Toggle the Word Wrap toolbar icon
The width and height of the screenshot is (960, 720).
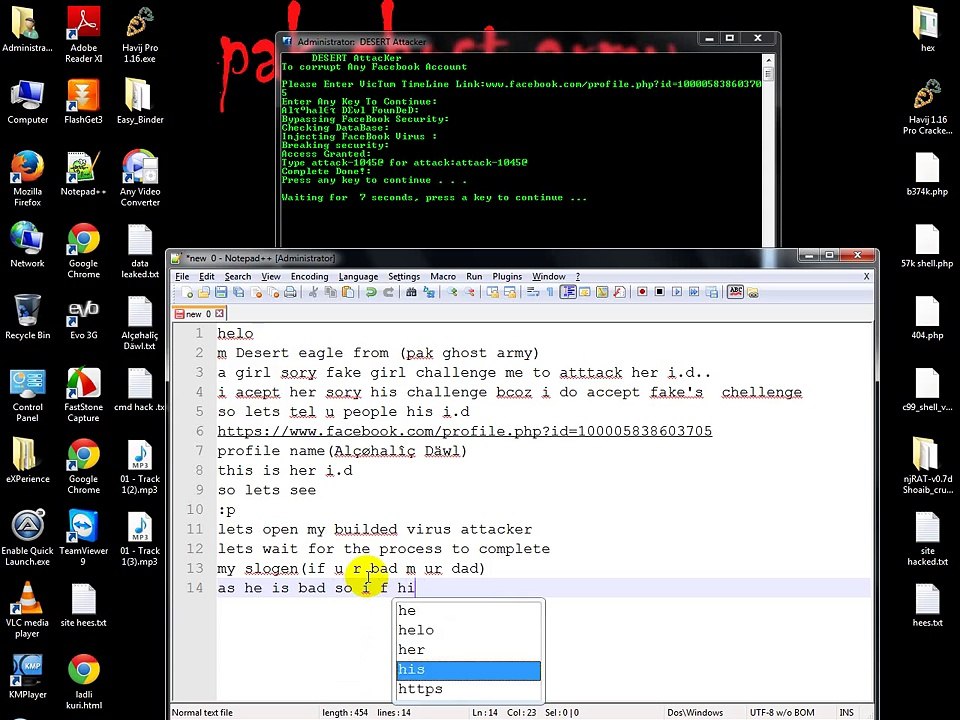[x=533, y=293]
